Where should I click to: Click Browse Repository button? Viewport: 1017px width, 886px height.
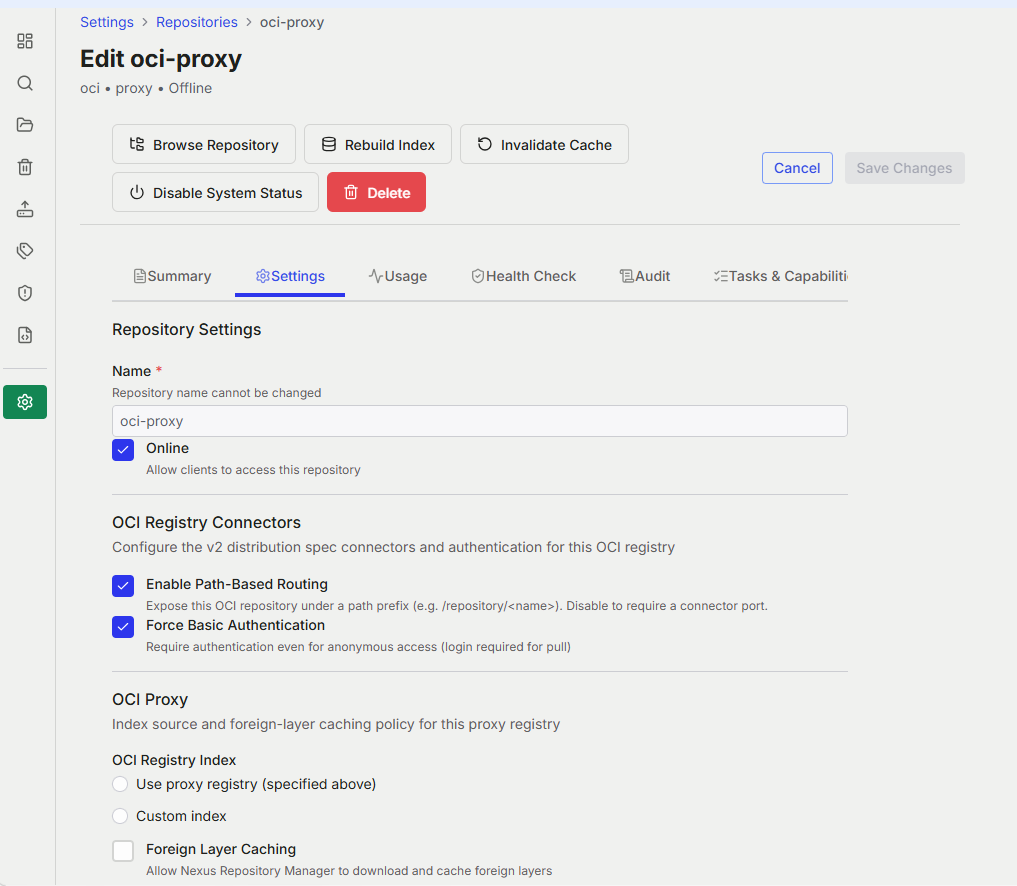pos(204,144)
